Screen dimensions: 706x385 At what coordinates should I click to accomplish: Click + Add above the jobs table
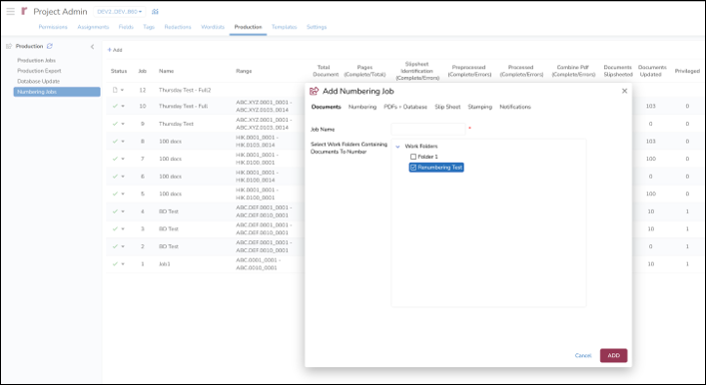point(115,50)
